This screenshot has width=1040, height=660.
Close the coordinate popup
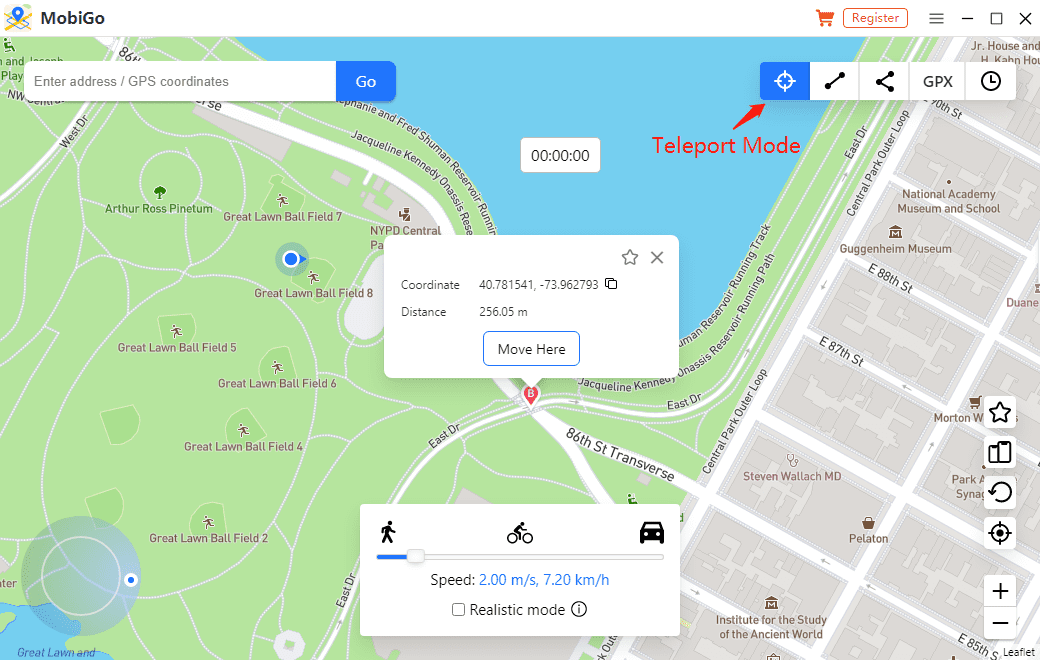pyautogui.click(x=657, y=258)
